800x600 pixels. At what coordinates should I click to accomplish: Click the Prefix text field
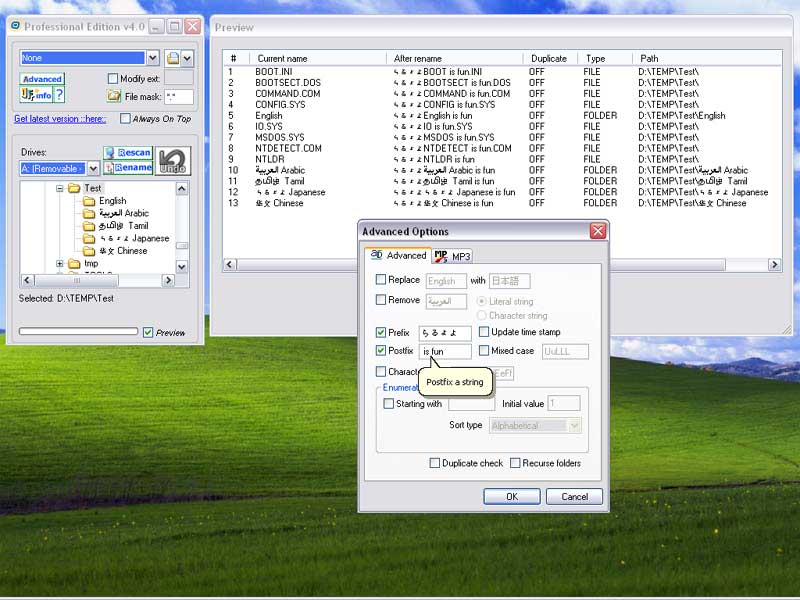pos(445,333)
